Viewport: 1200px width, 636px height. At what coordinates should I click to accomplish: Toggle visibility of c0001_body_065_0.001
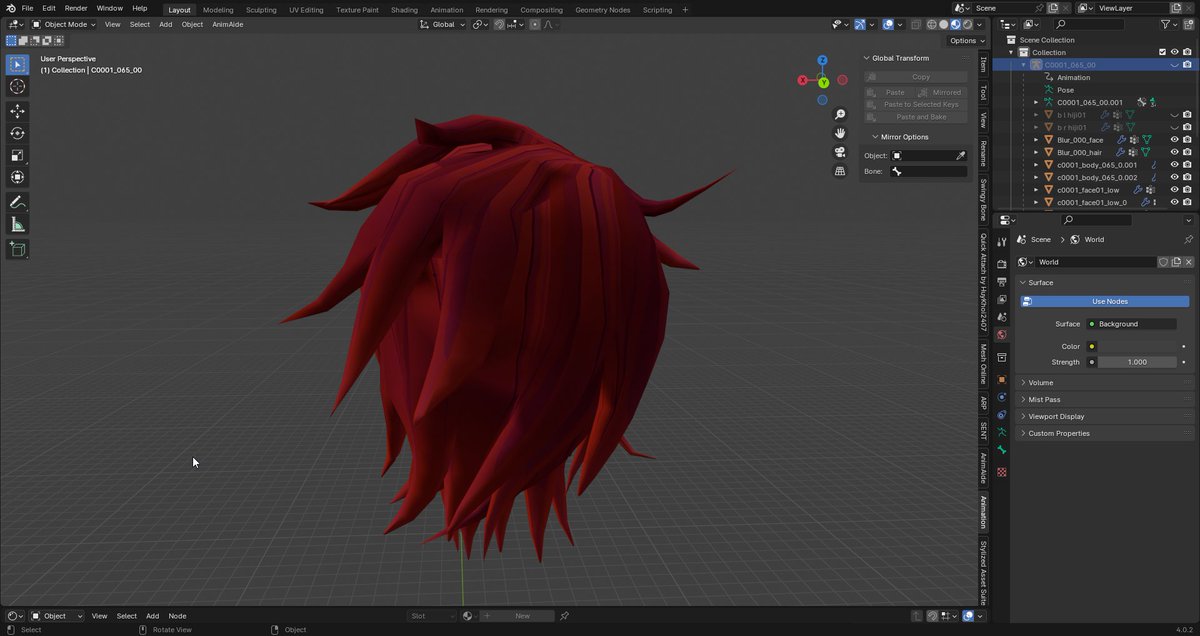(x=1175, y=165)
